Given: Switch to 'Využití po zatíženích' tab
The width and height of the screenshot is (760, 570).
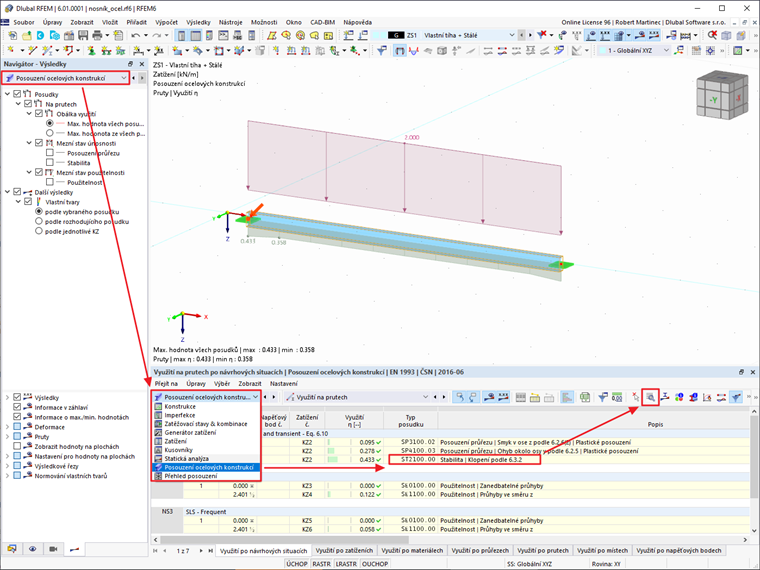Looking at the screenshot, I should click(x=344, y=551).
